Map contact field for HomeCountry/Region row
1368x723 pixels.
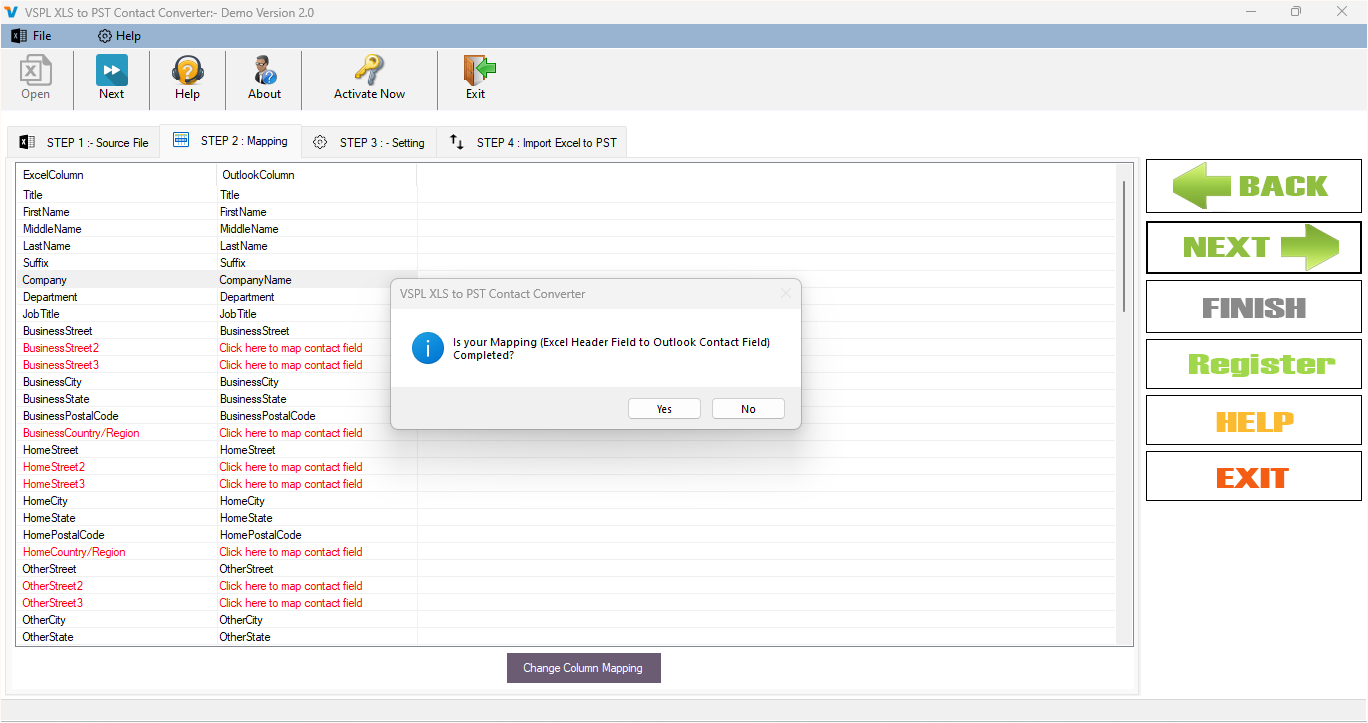[291, 552]
